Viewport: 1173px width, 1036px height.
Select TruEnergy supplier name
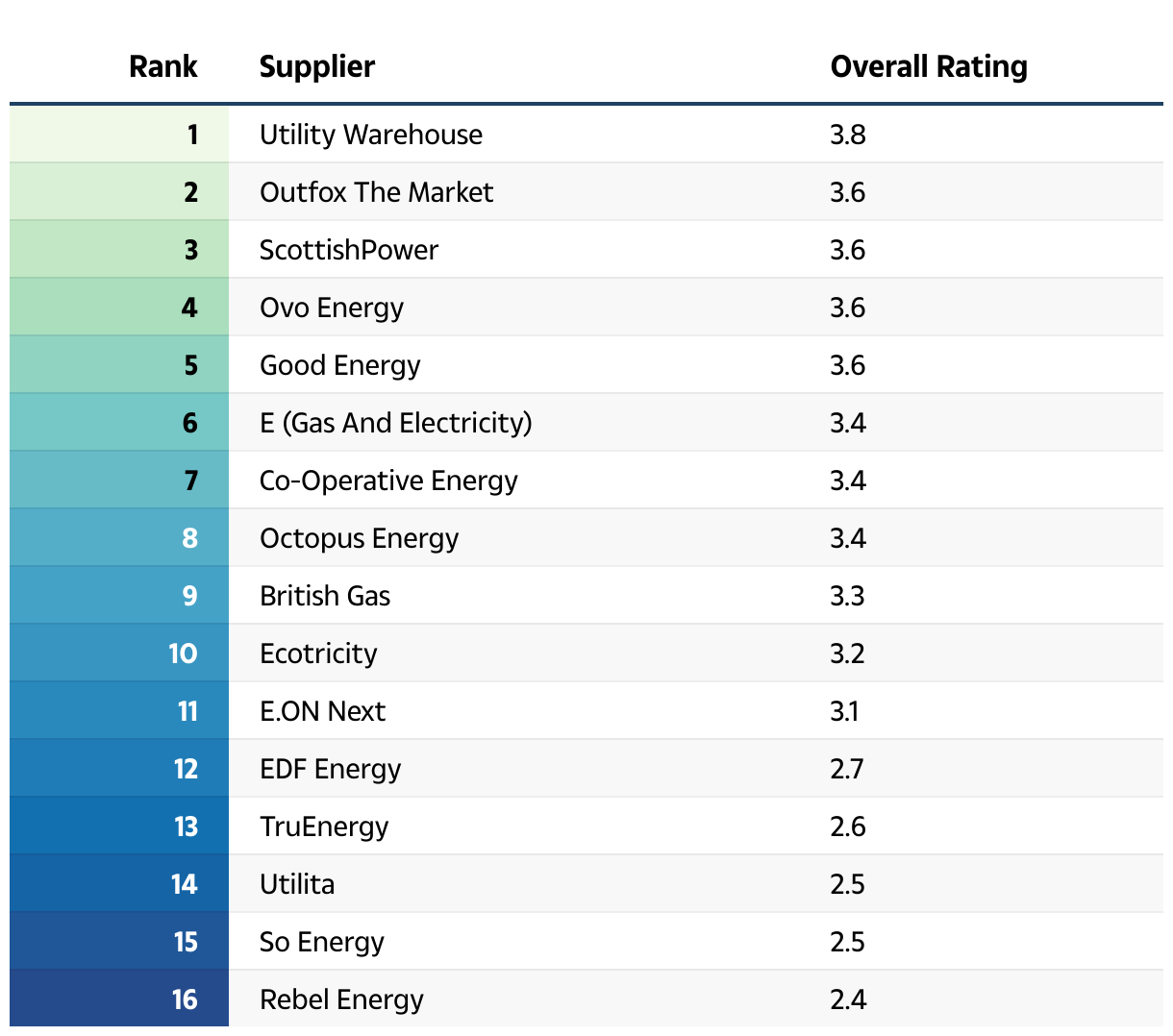[324, 826]
